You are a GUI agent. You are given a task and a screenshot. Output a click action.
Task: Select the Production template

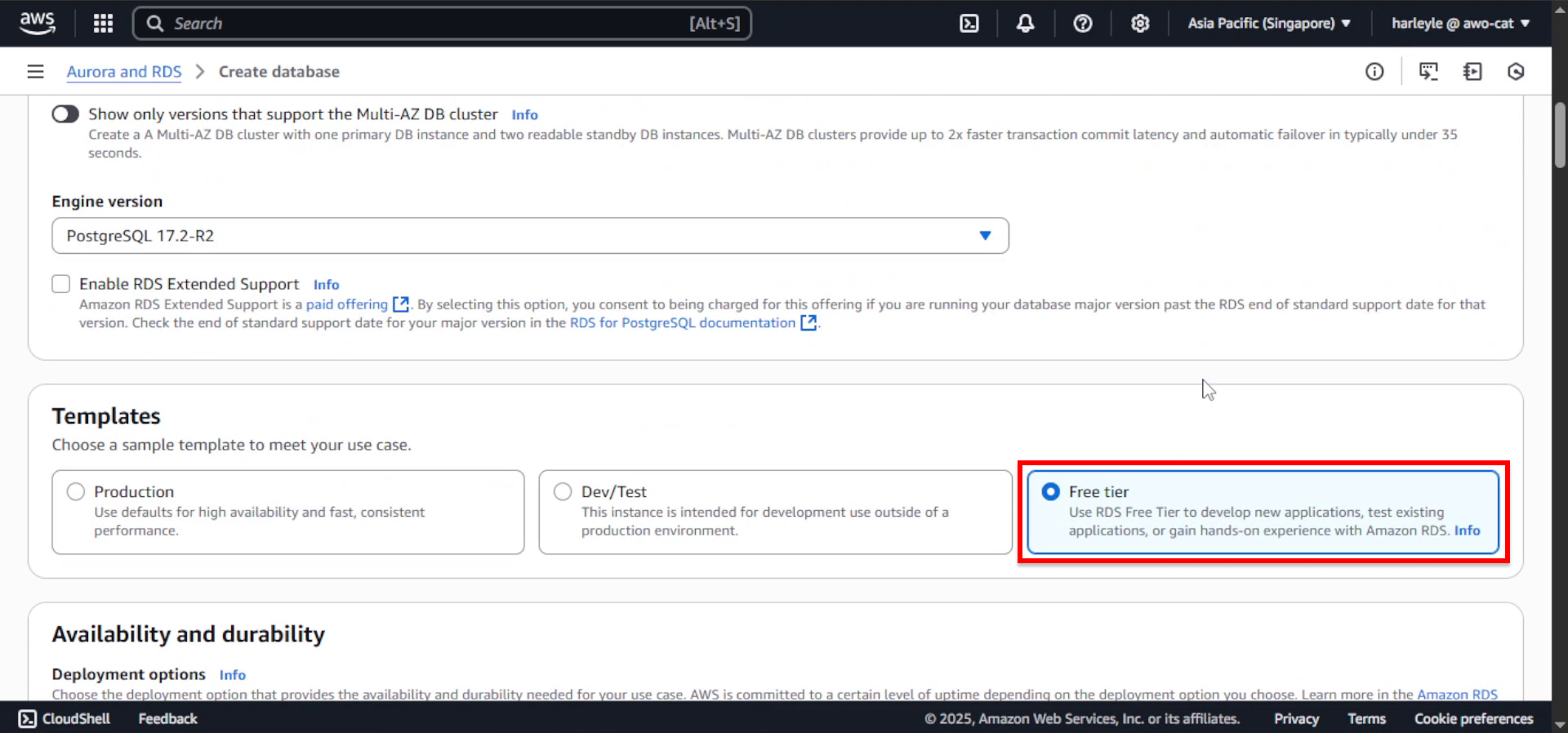[x=287, y=512]
